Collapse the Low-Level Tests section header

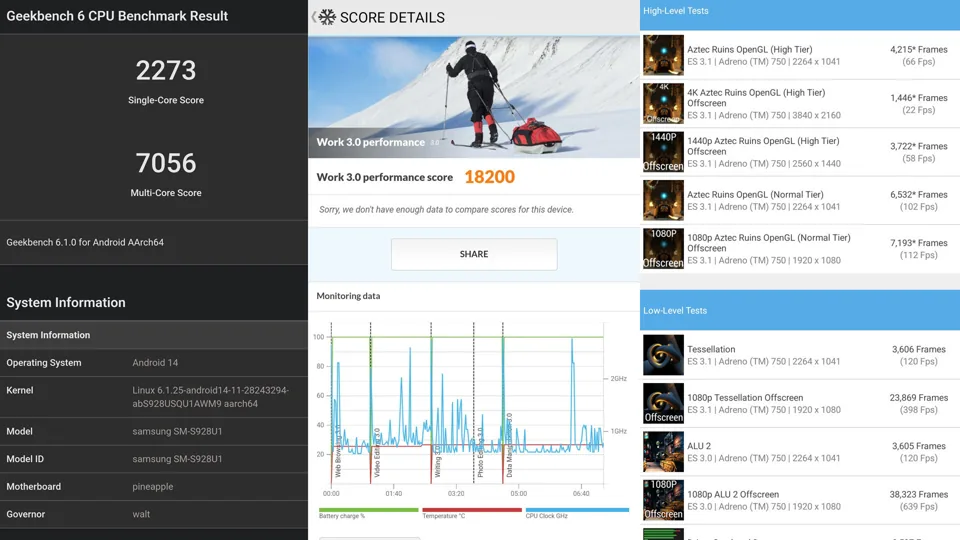799,310
